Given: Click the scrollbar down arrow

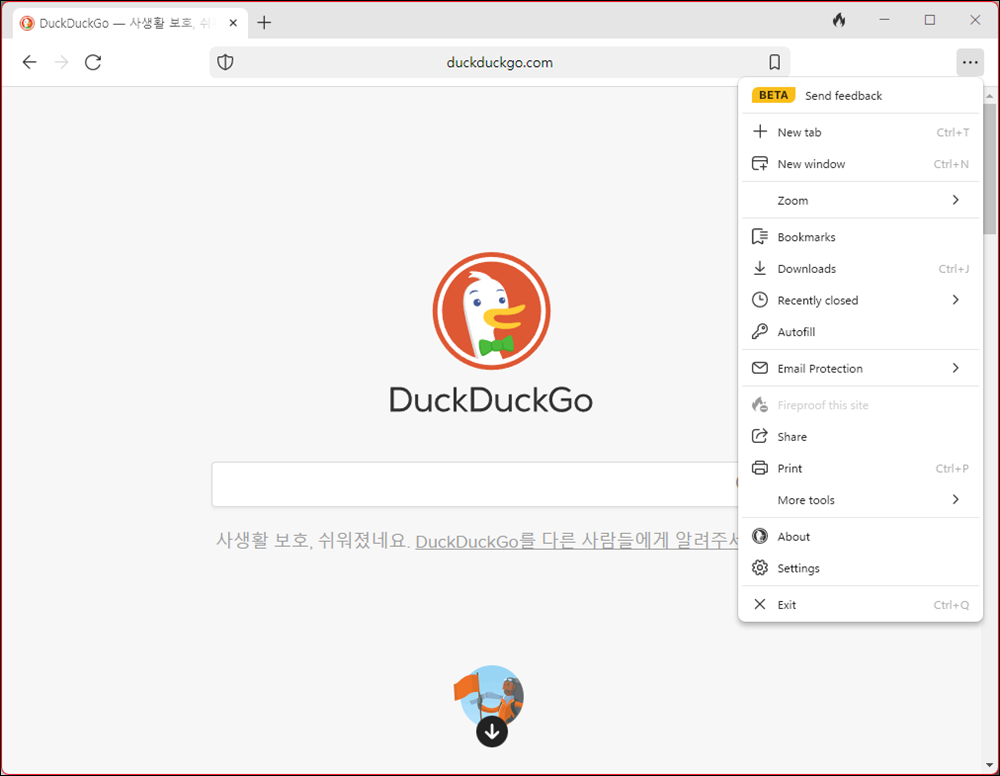Looking at the screenshot, I should coord(989,765).
